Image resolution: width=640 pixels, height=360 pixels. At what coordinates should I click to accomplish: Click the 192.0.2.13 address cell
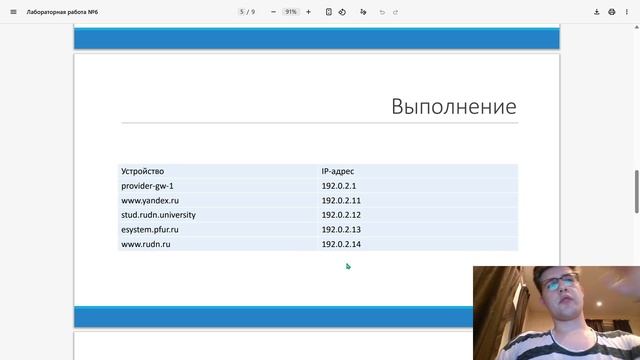(x=418, y=229)
